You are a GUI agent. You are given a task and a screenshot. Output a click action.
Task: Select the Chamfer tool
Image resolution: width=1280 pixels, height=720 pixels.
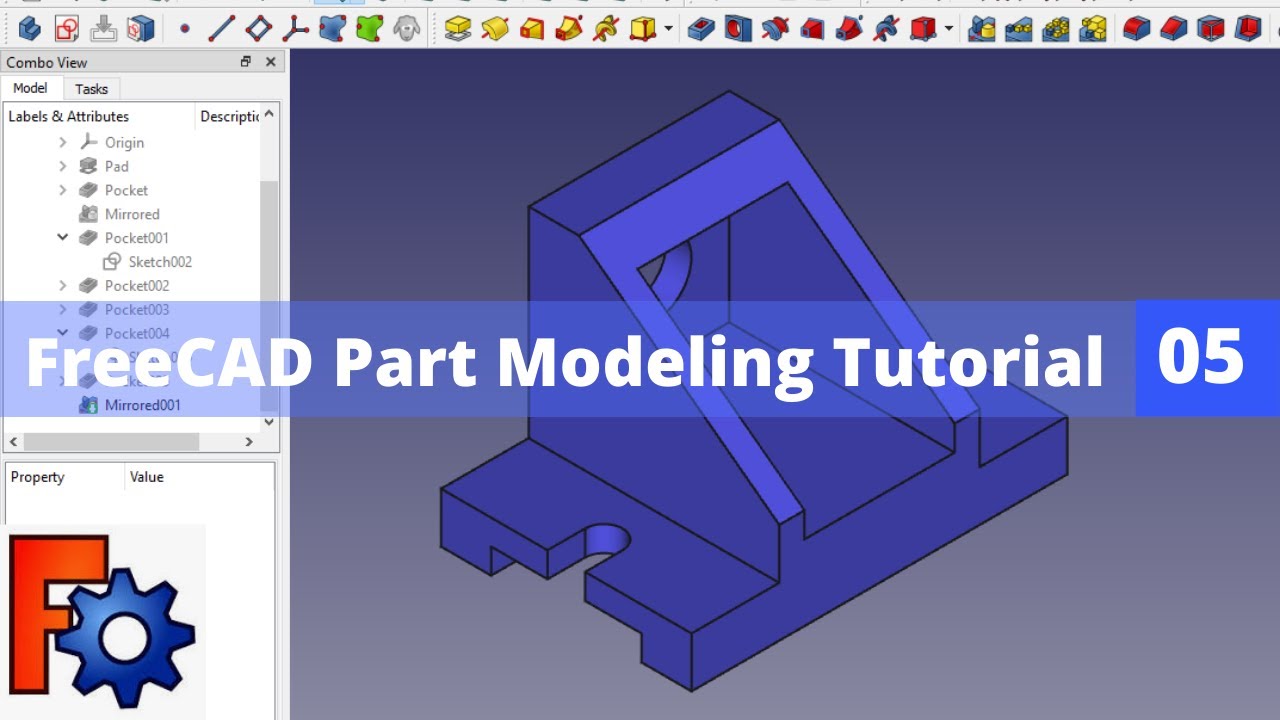(1173, 28)
